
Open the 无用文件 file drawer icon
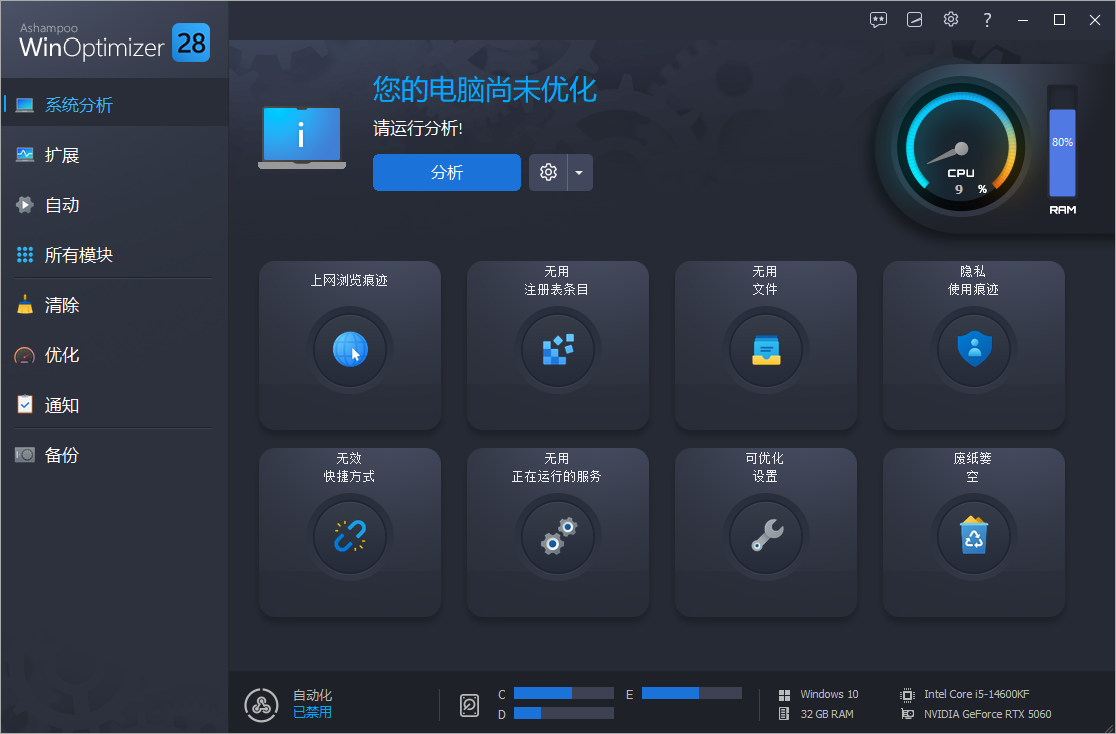pyautogui.click(x=766, y=350)
